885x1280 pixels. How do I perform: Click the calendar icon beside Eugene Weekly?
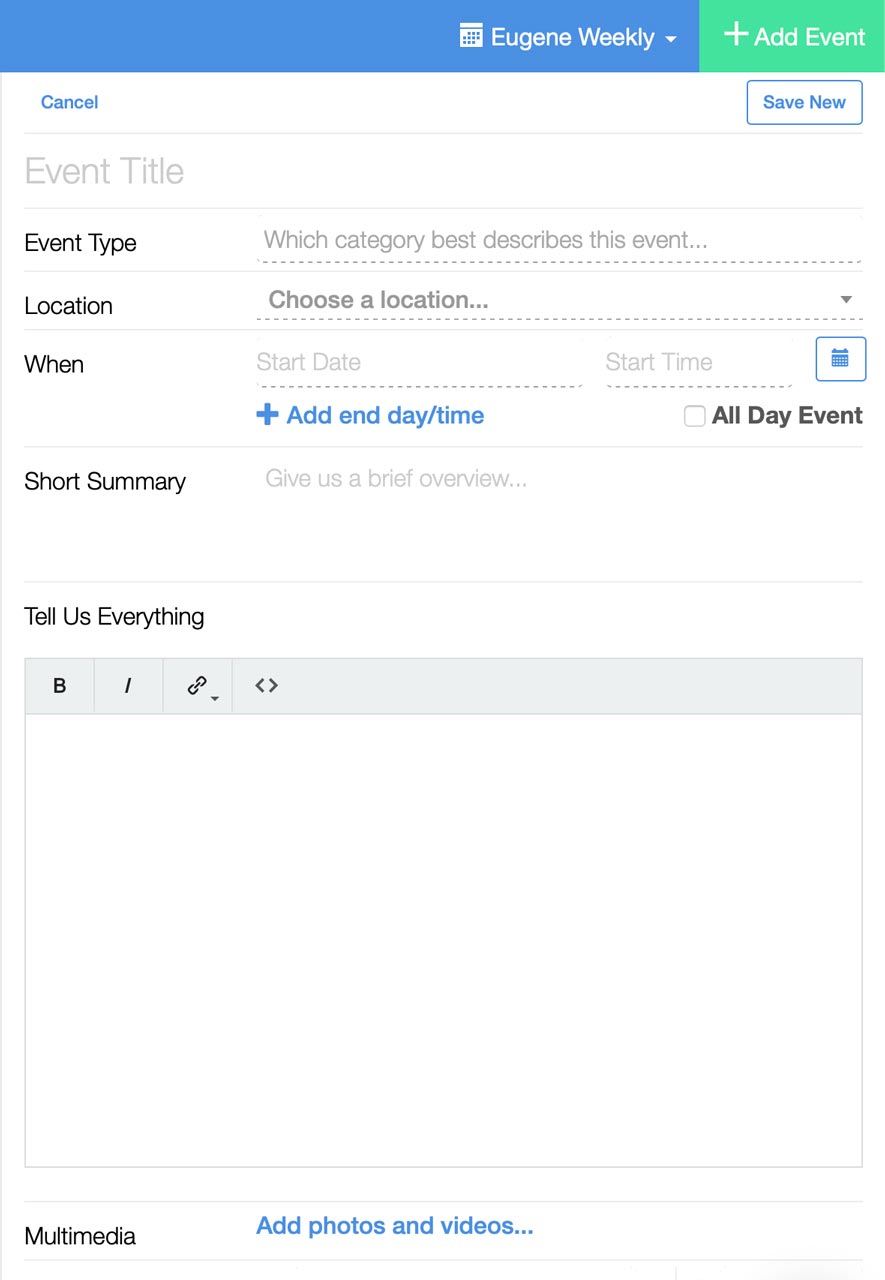tap(471, 36)
